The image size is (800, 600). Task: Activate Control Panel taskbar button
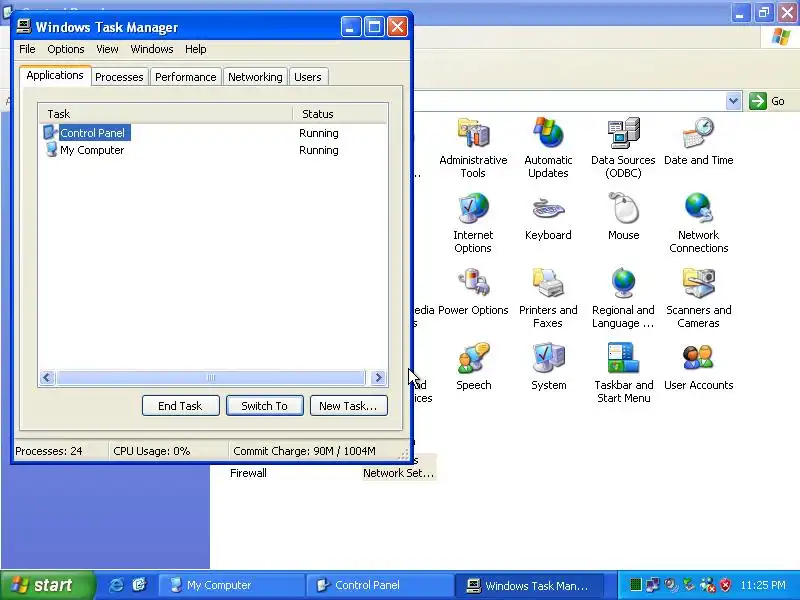[380, 585]
